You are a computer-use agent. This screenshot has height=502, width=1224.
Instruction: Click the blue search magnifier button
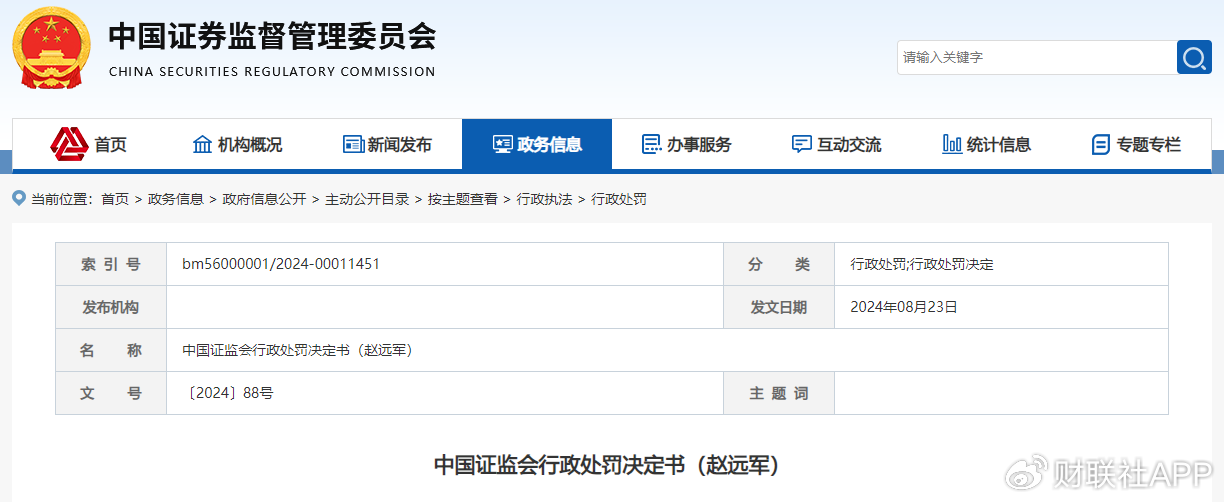click(1194, 57)
